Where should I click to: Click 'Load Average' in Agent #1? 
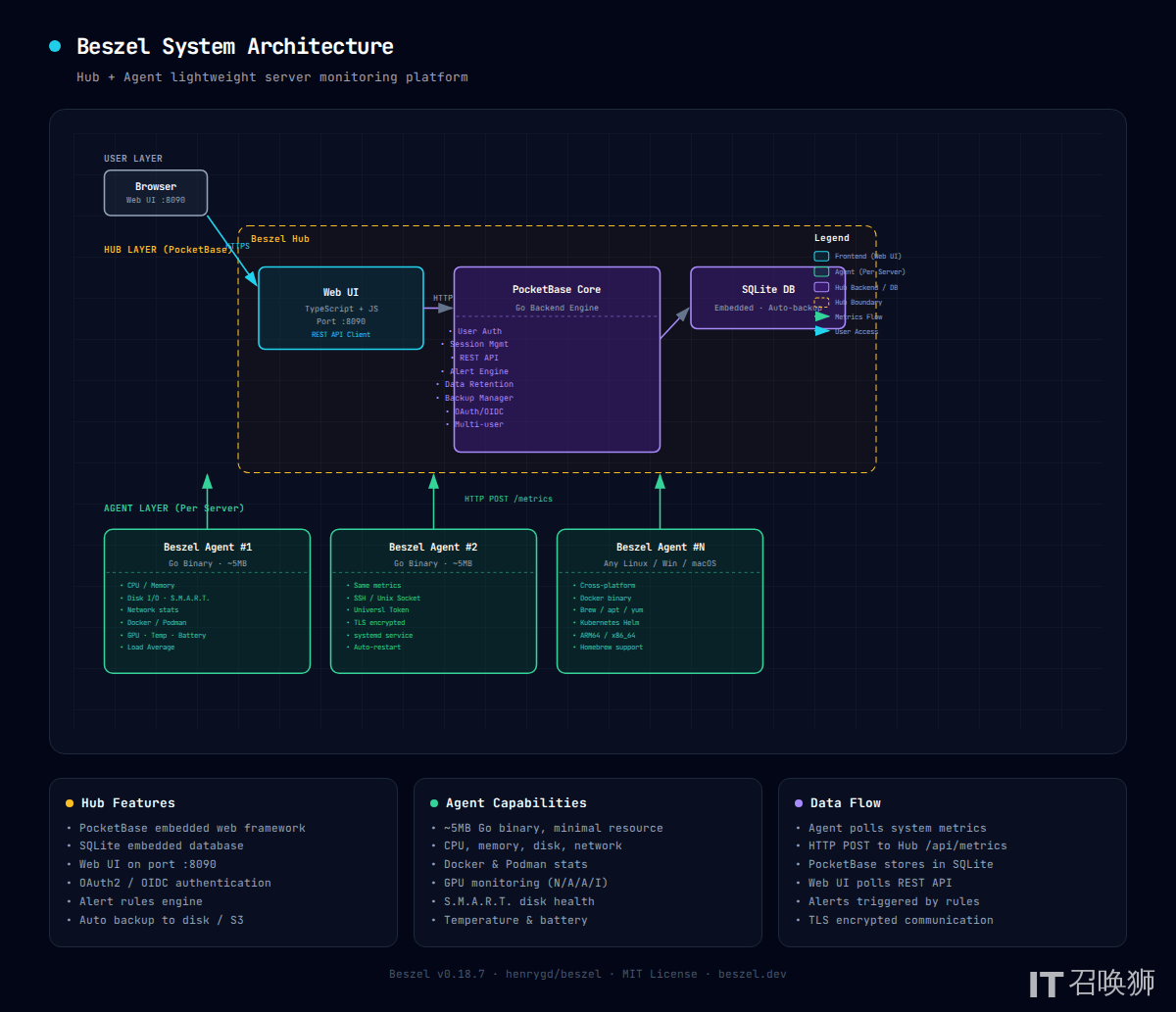[x=151, y=648]
